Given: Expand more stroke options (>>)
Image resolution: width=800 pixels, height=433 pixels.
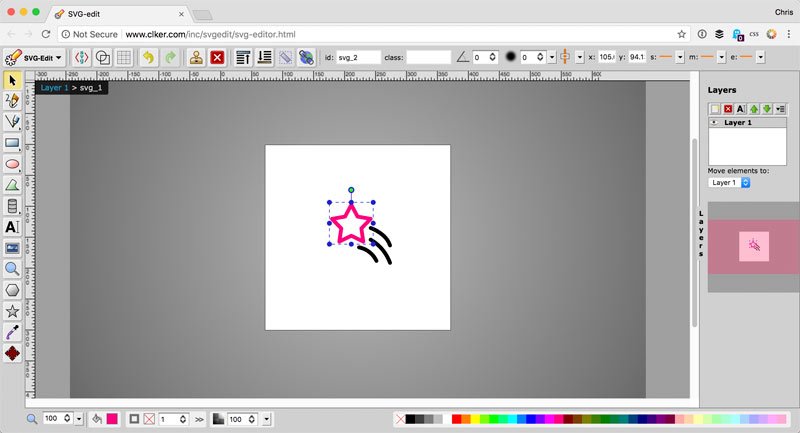Looking at the screenshot, I should pyautogui.click(x=199, y=419).
